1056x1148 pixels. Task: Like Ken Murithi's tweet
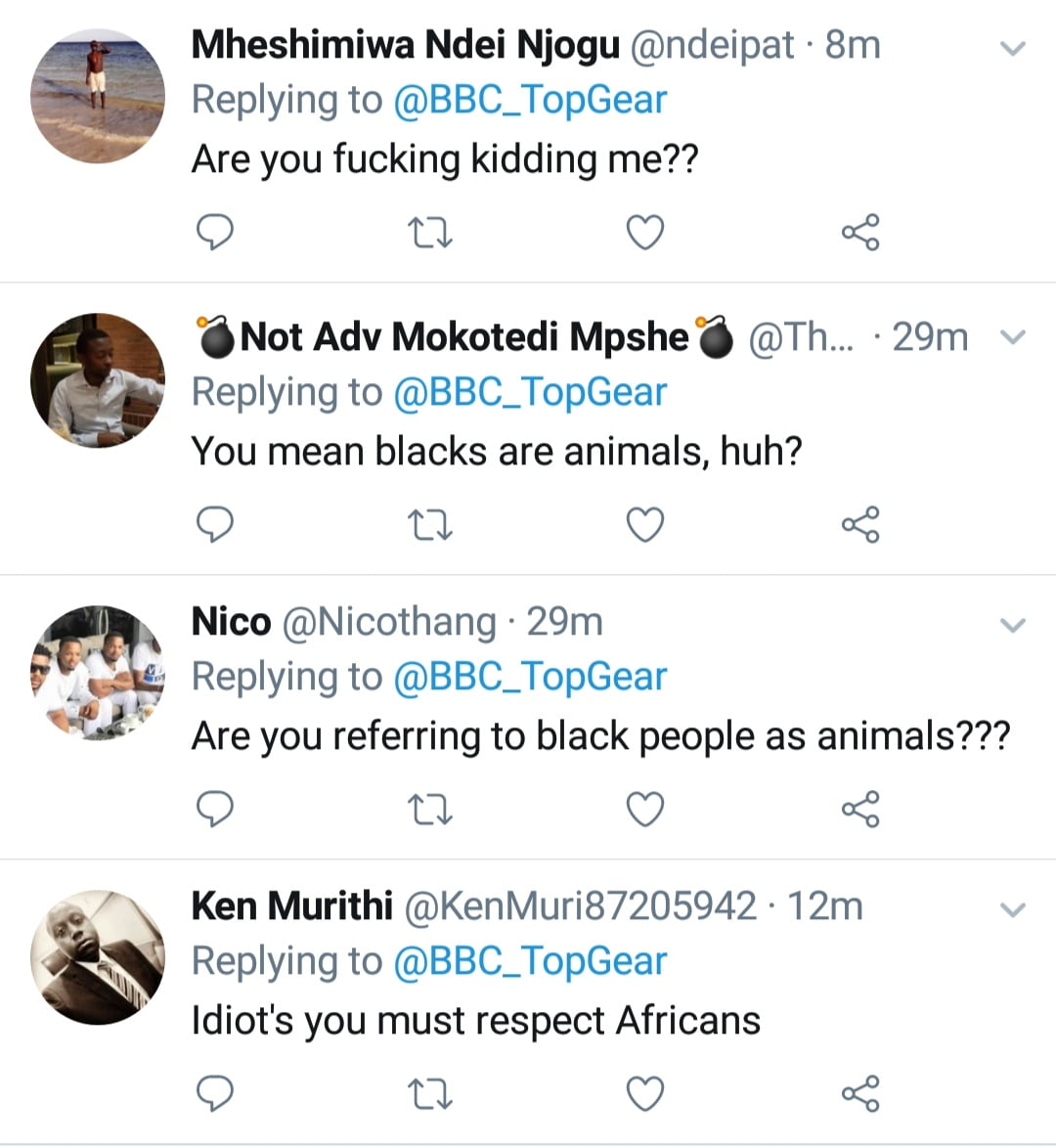point(644,1093)
